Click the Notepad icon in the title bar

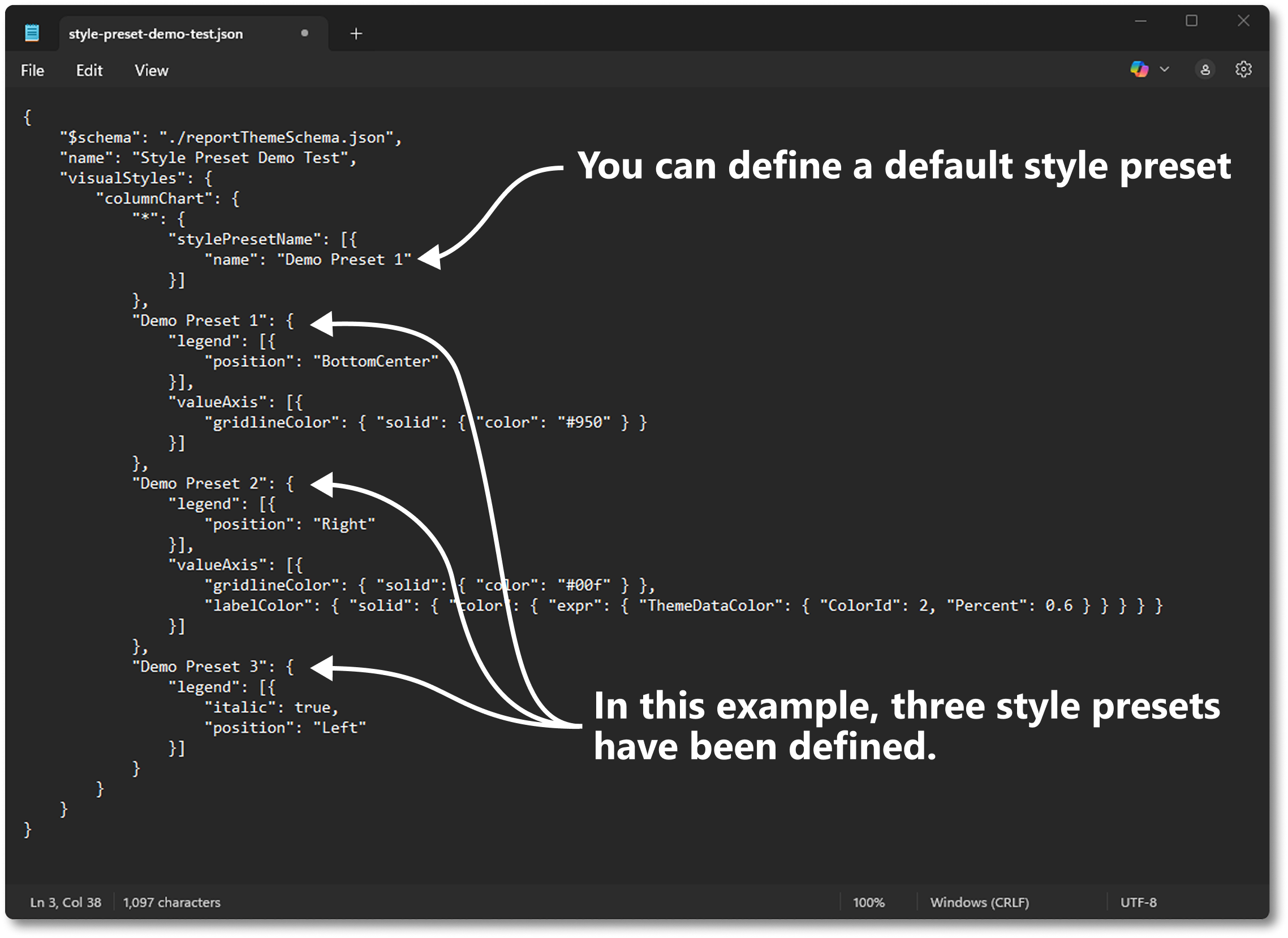tap(32, 33)
